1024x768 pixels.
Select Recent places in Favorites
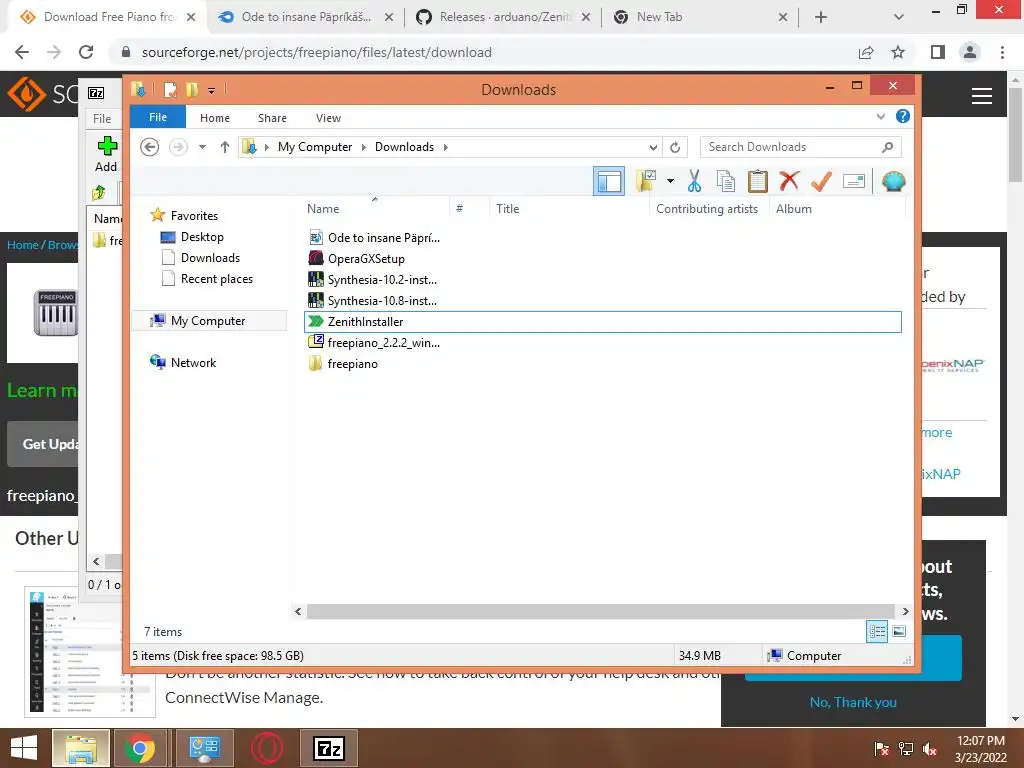pos(217,278)
